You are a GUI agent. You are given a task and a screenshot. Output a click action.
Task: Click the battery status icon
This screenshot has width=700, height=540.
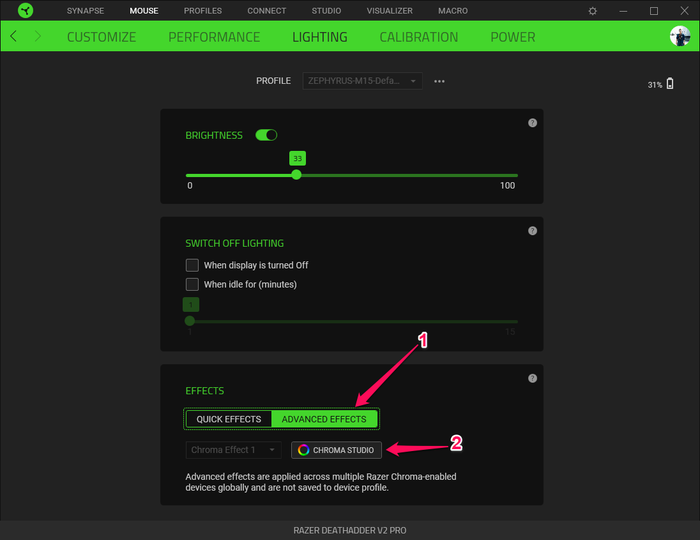670,83
